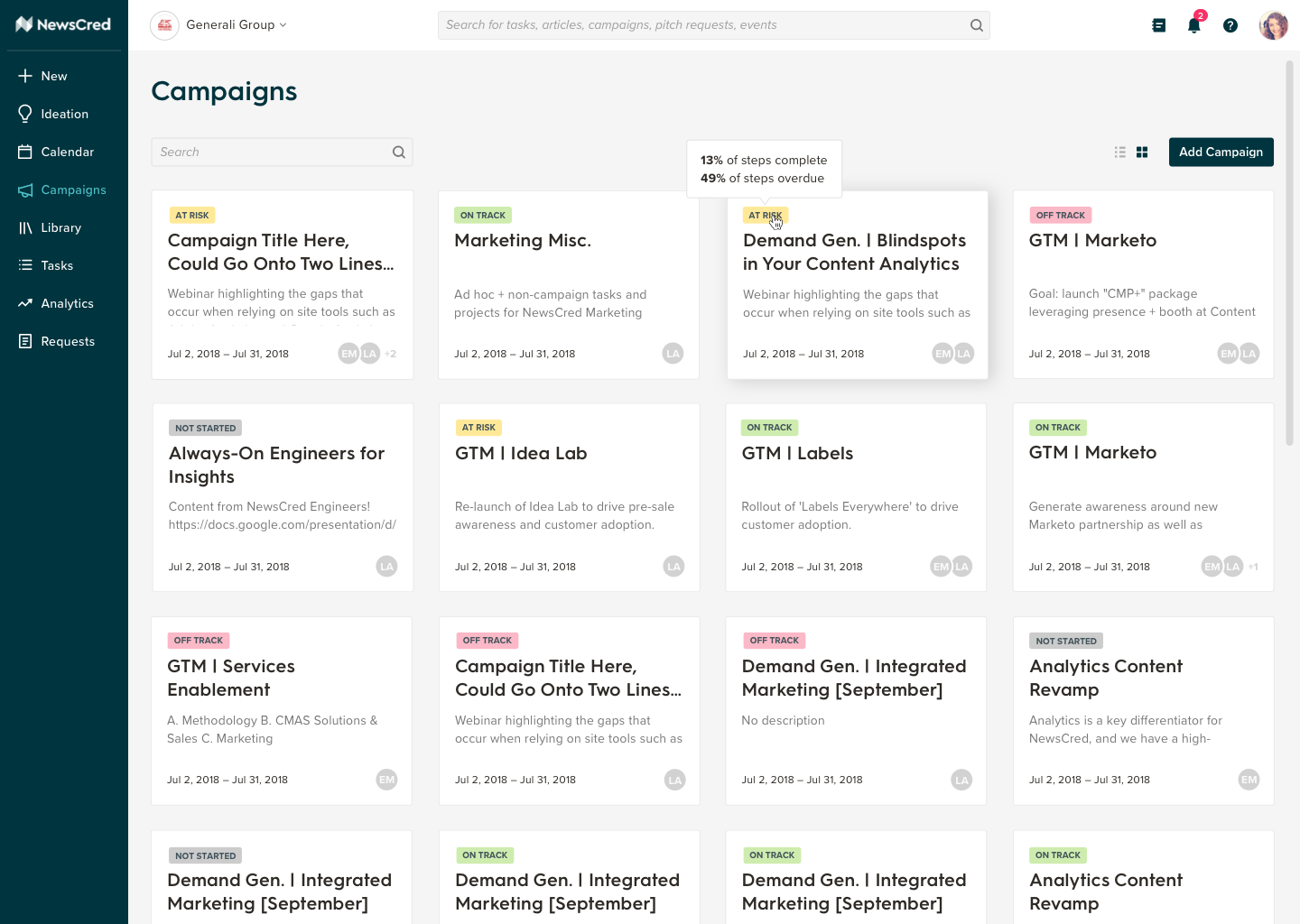Screen dimensions: 1300x924
Task: Open the GTM | Idea Lab campaign card
Action: (521, 454)
